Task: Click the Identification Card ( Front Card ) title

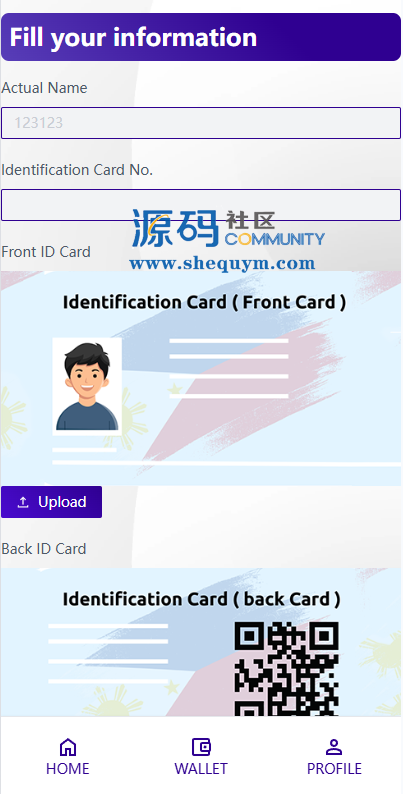Action: click(205, 302)
